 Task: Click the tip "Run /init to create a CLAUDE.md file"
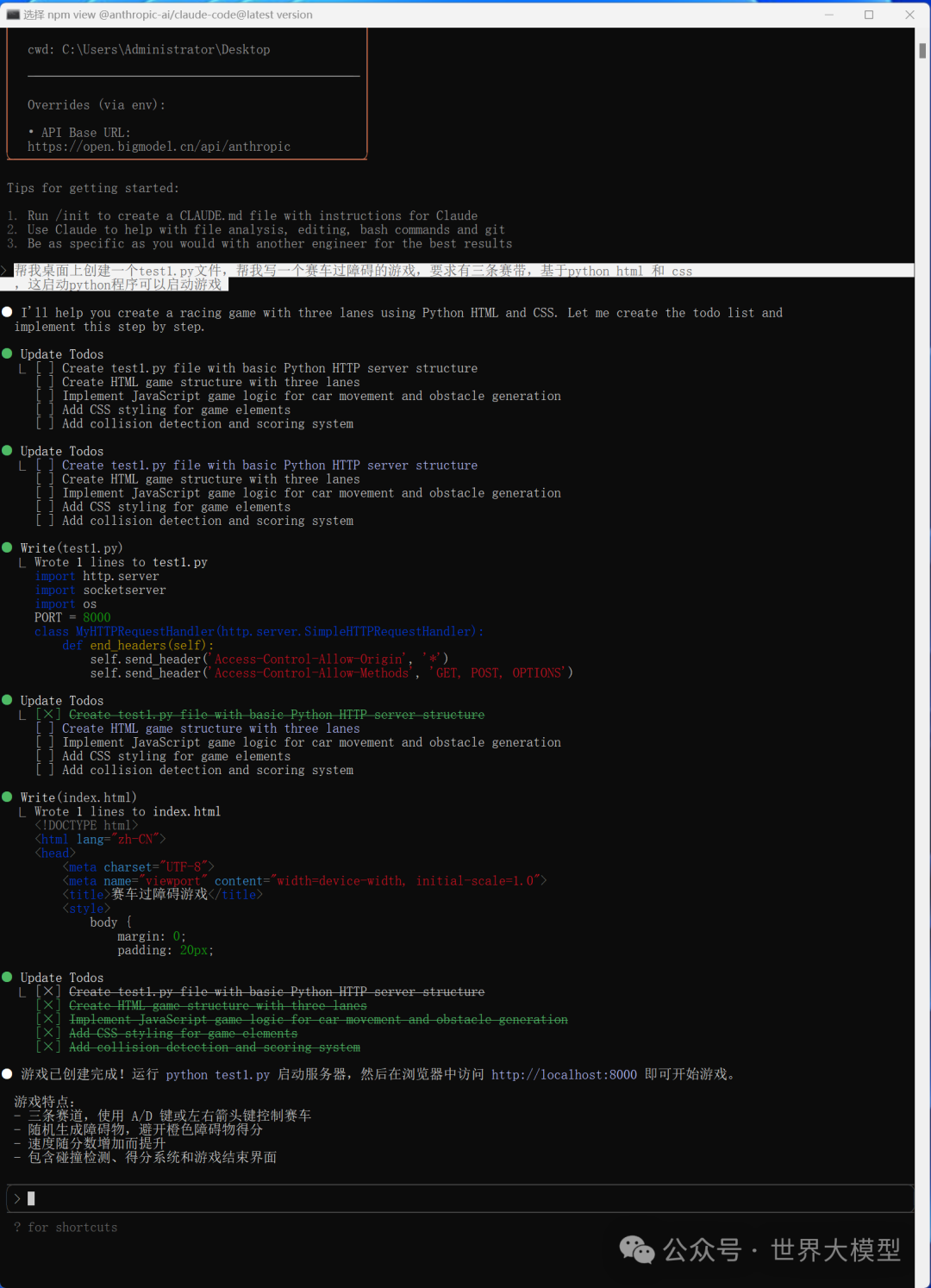253,216
